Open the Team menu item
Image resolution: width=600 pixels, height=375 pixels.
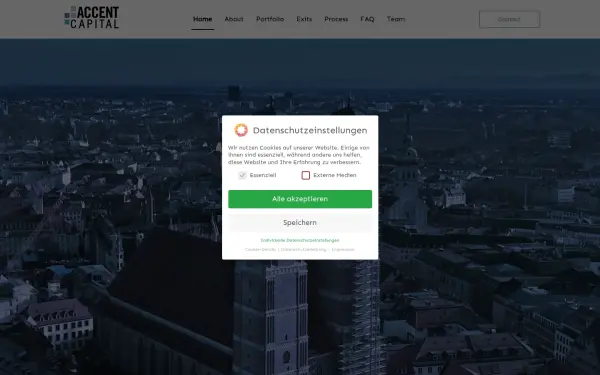pyautogui.click(x=396, y=19)
